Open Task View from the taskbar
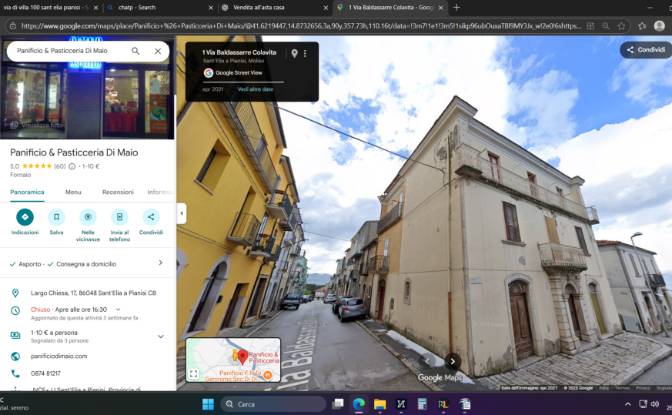This screenshot has height=415, width=672. (339, 404)
